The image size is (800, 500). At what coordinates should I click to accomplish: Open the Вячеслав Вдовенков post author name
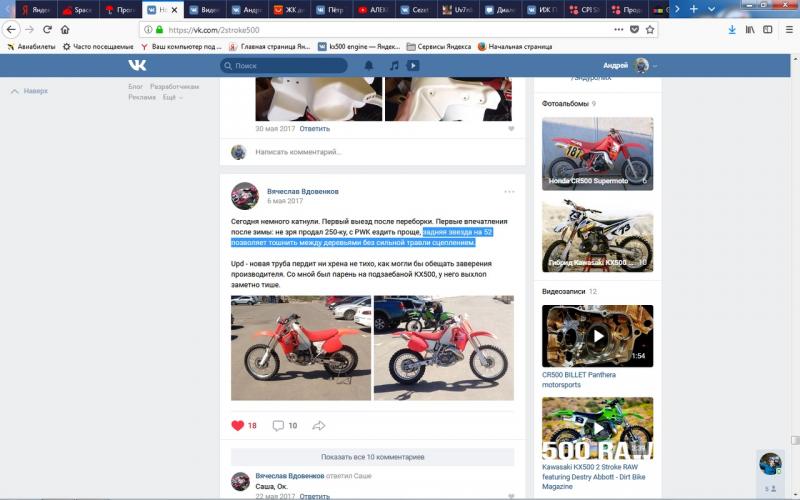coord(303,191)
